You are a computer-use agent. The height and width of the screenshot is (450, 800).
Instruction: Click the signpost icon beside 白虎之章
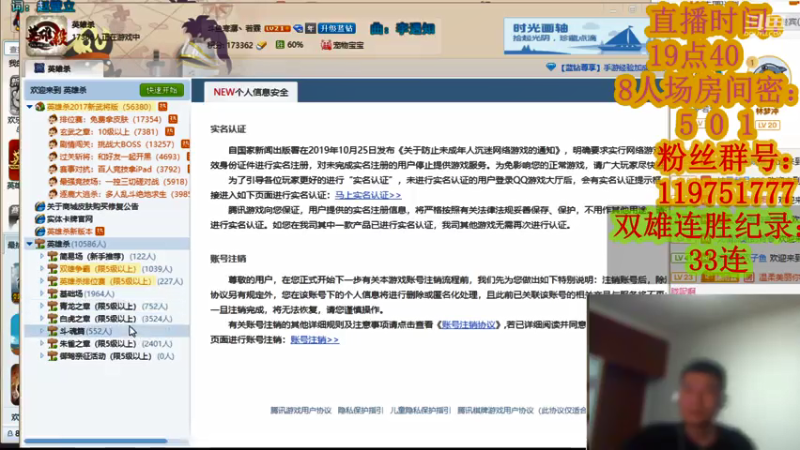pyautogui.click(x=53, y=318)
